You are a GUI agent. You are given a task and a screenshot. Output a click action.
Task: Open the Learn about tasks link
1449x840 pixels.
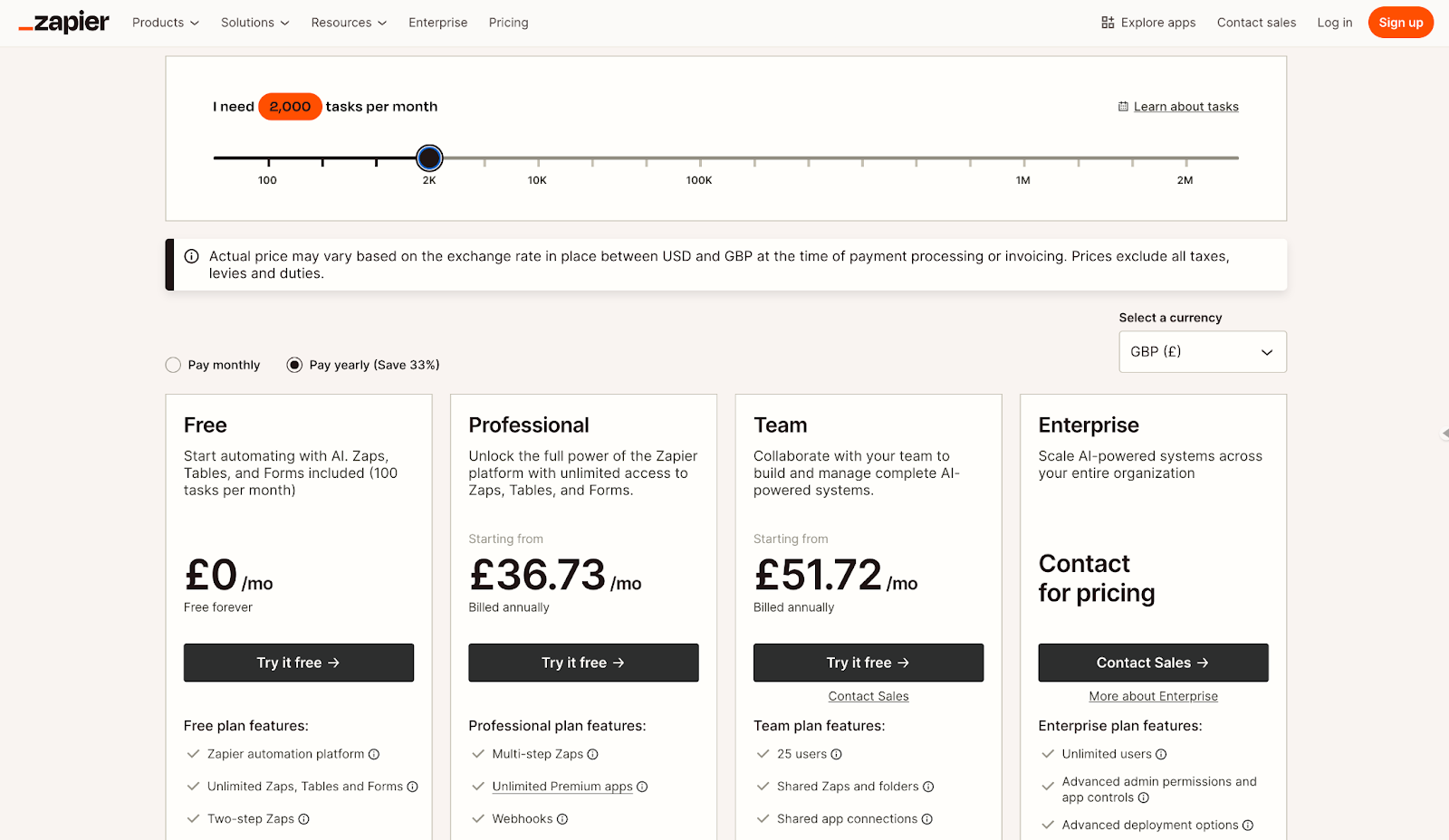[x=1185, y=107]
